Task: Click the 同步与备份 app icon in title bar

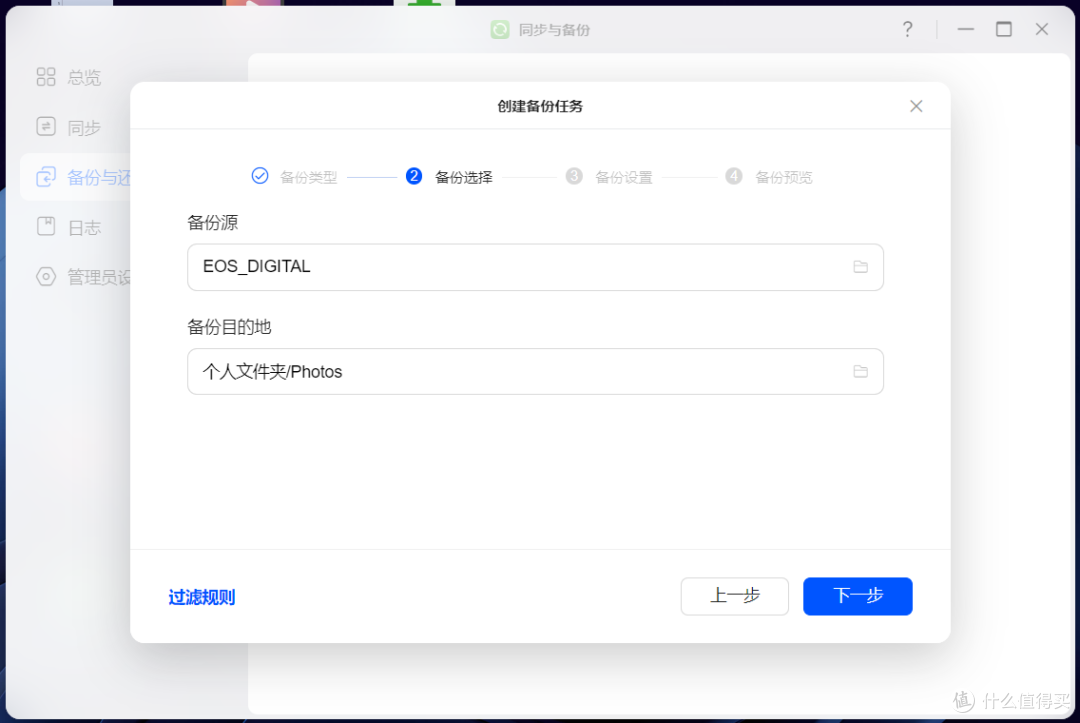Action: coord(500,30)
